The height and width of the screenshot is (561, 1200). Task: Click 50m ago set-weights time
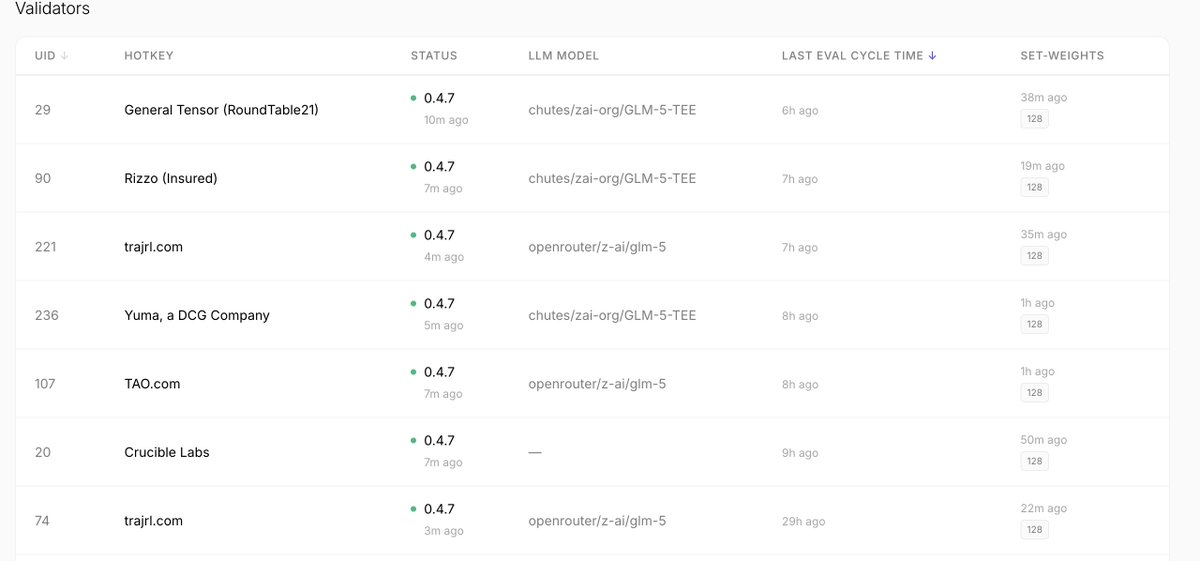1044,440
